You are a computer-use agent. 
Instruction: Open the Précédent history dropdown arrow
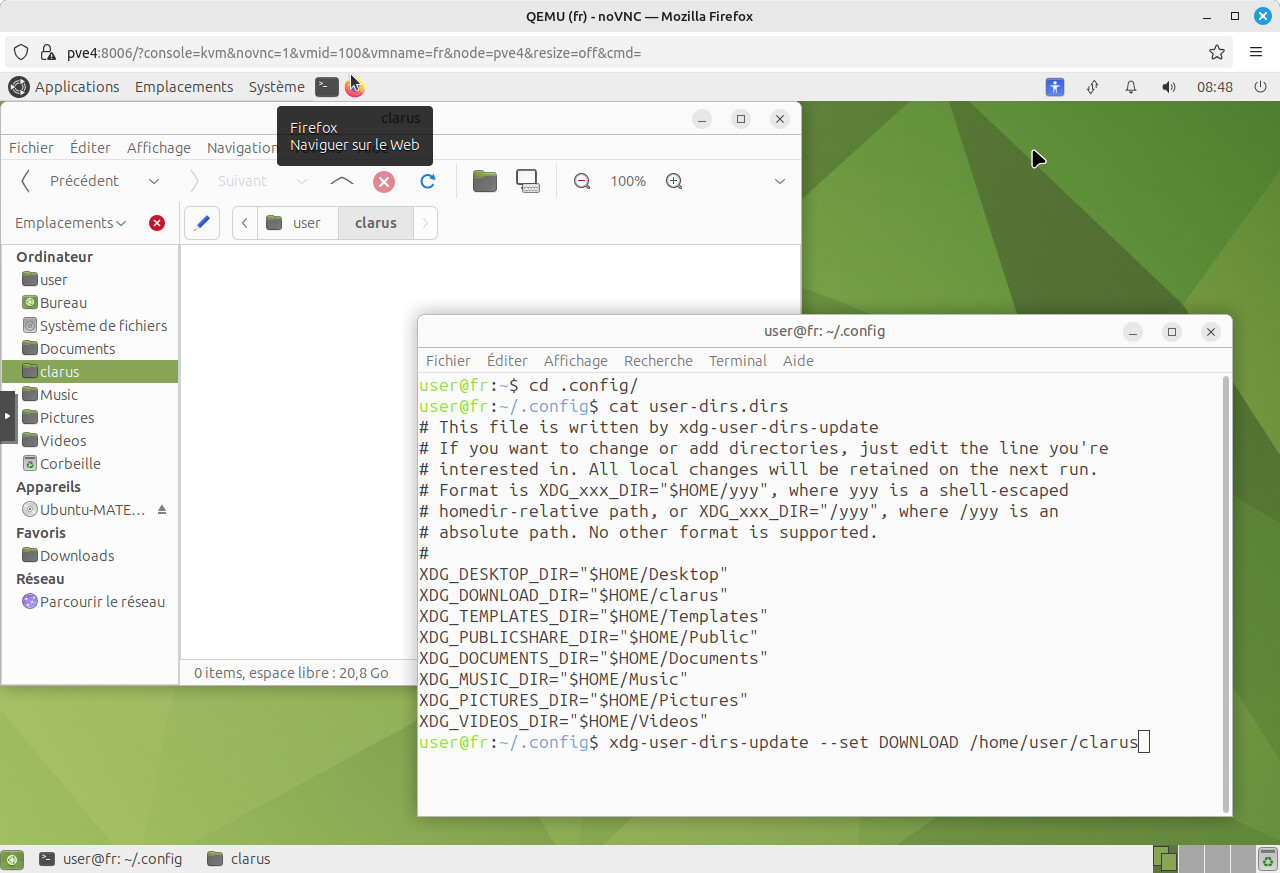(154, 181)
